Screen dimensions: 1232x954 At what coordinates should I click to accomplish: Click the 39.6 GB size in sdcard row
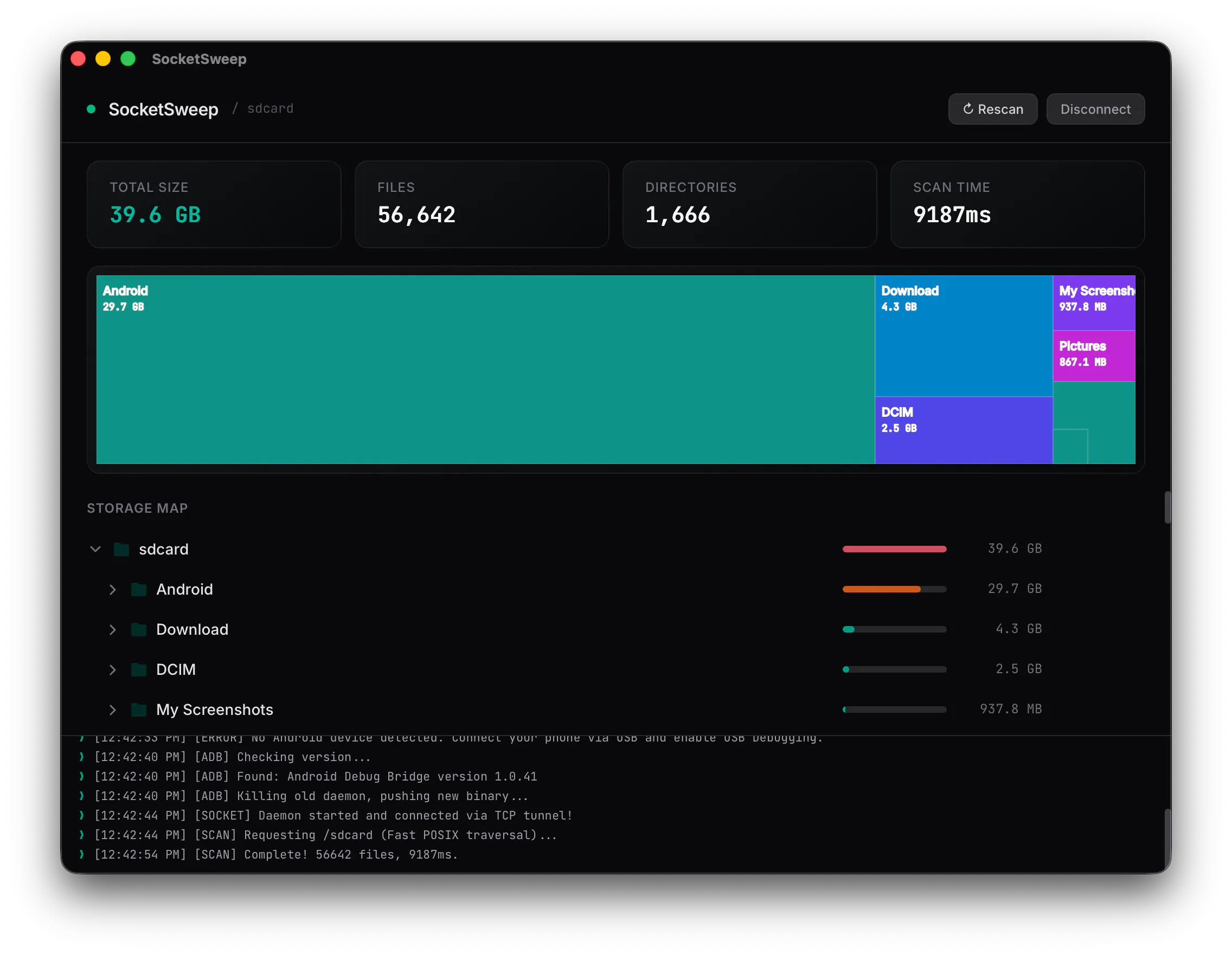(x=1014, y=549)
